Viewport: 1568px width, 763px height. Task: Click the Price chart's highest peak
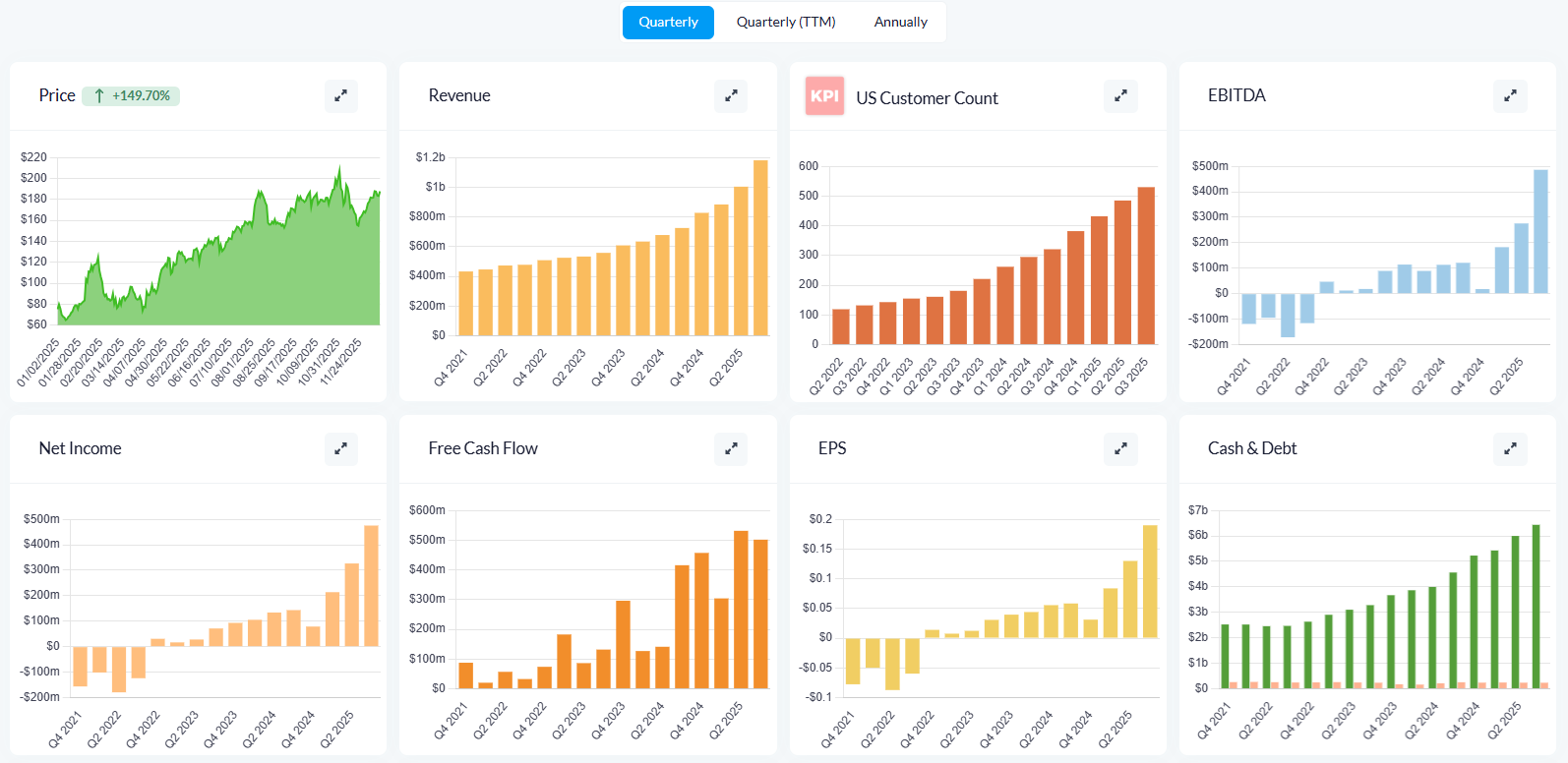tap(339, 171)
